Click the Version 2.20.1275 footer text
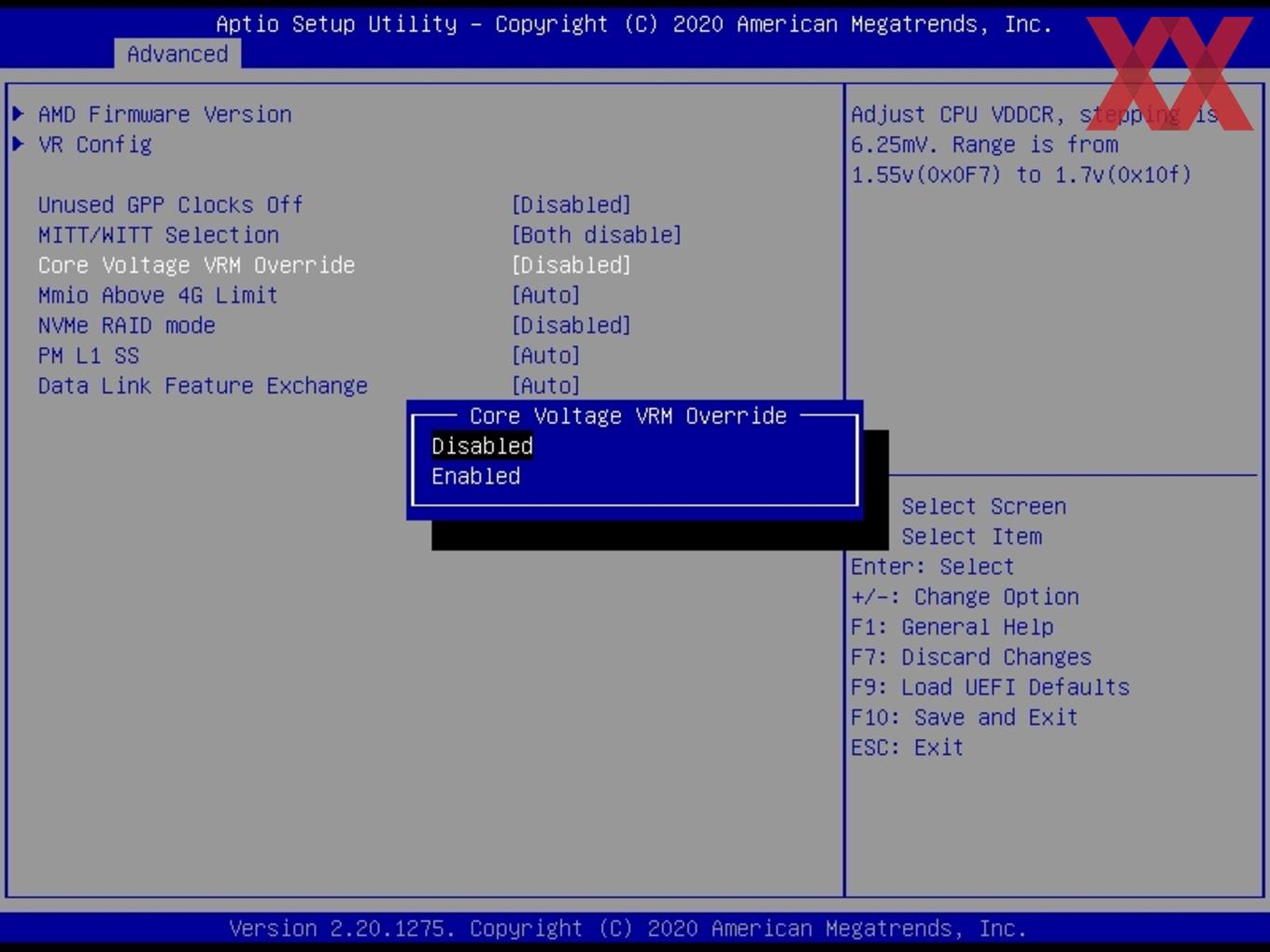 pyautogui.click(x=628, y=929)
